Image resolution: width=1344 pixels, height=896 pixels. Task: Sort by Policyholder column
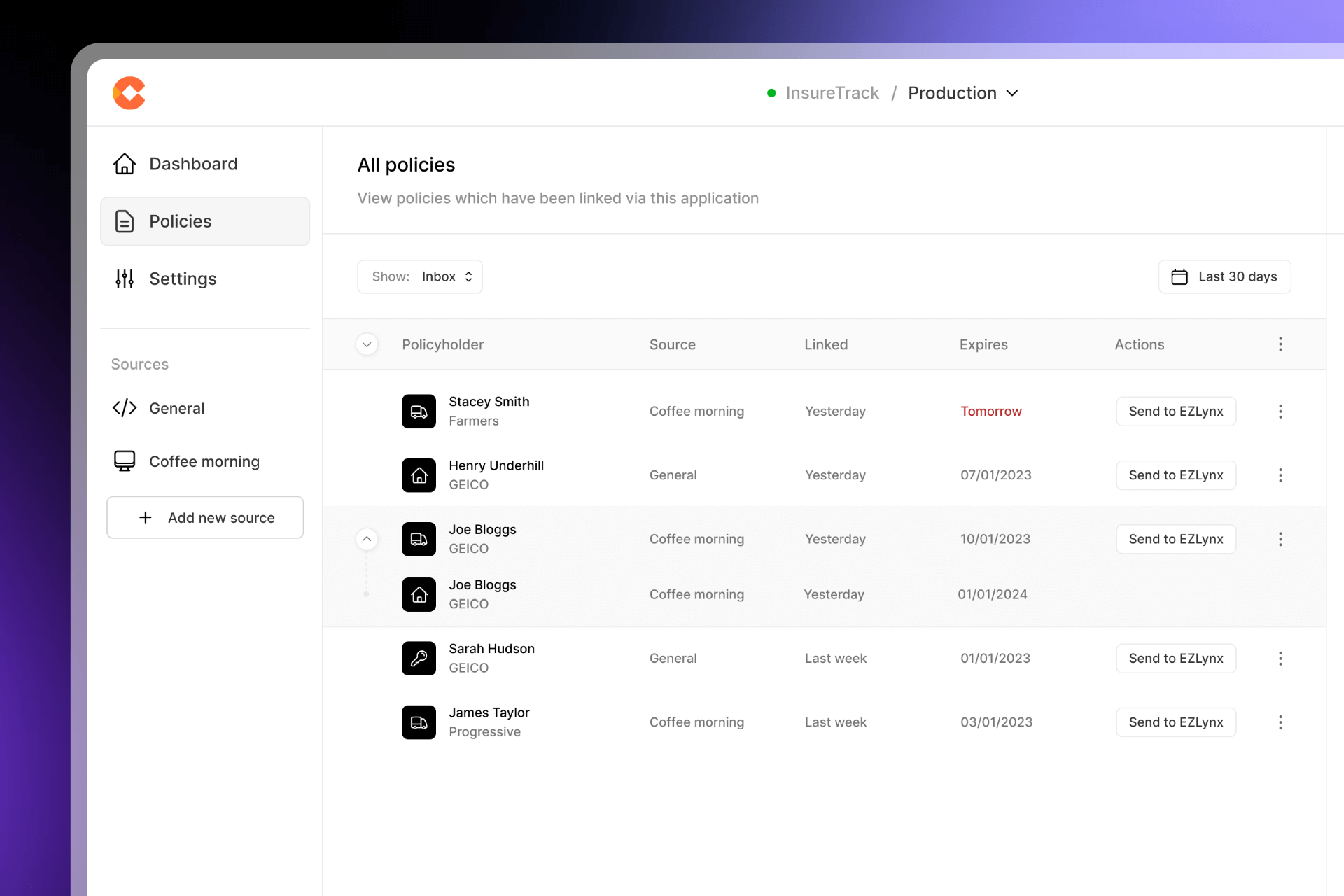(442, 344)
